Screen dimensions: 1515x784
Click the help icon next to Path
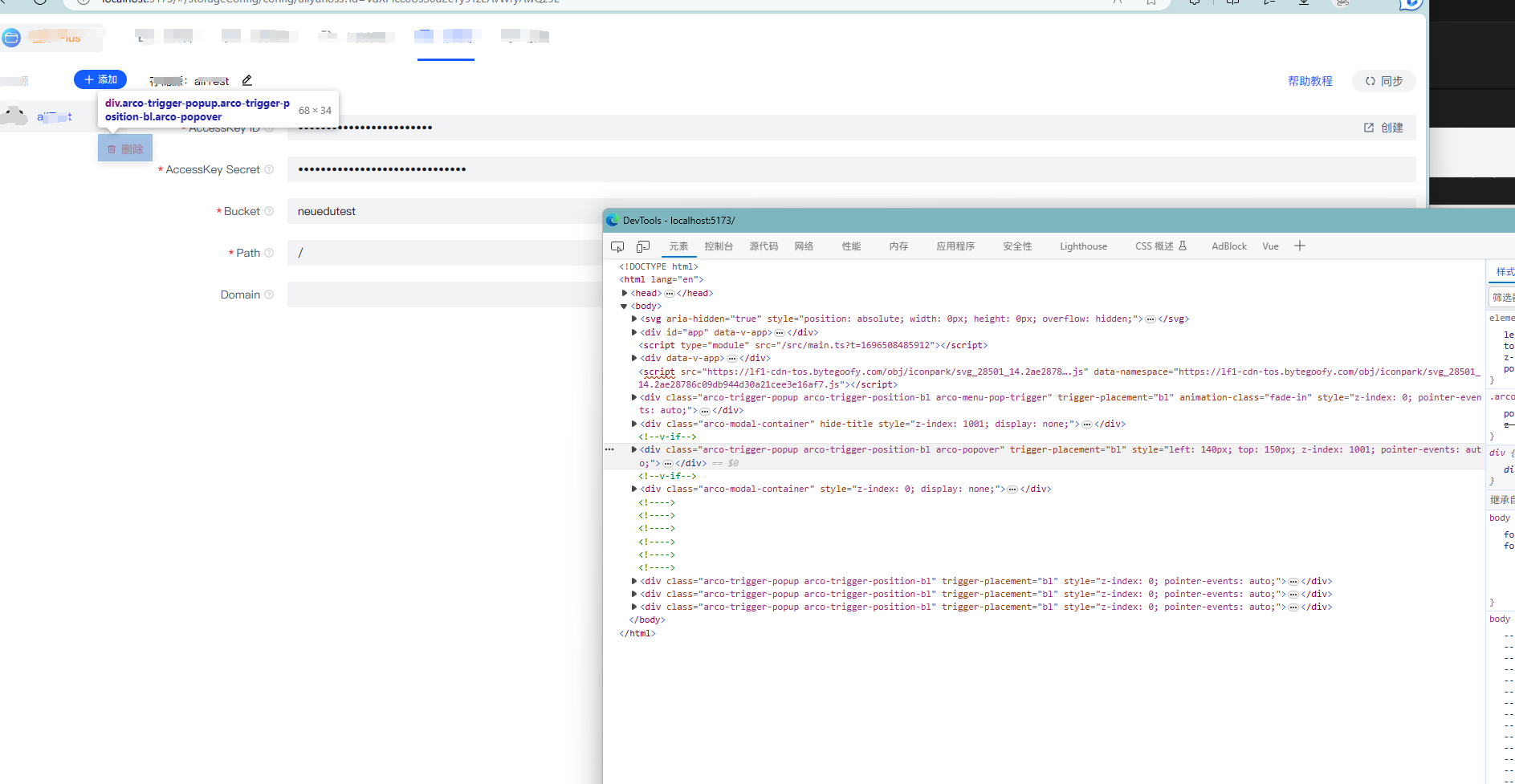click(269, 253)
